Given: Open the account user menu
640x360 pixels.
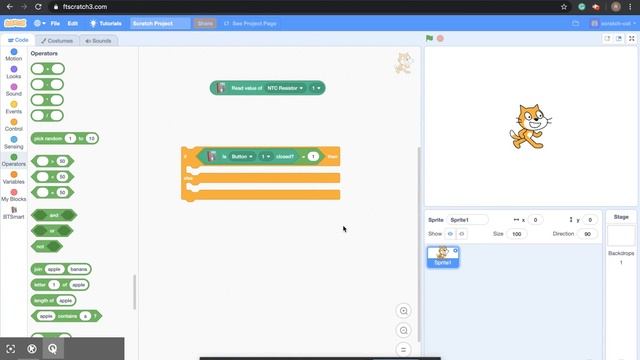Looking at the screenshot, I should click(613, 24).
